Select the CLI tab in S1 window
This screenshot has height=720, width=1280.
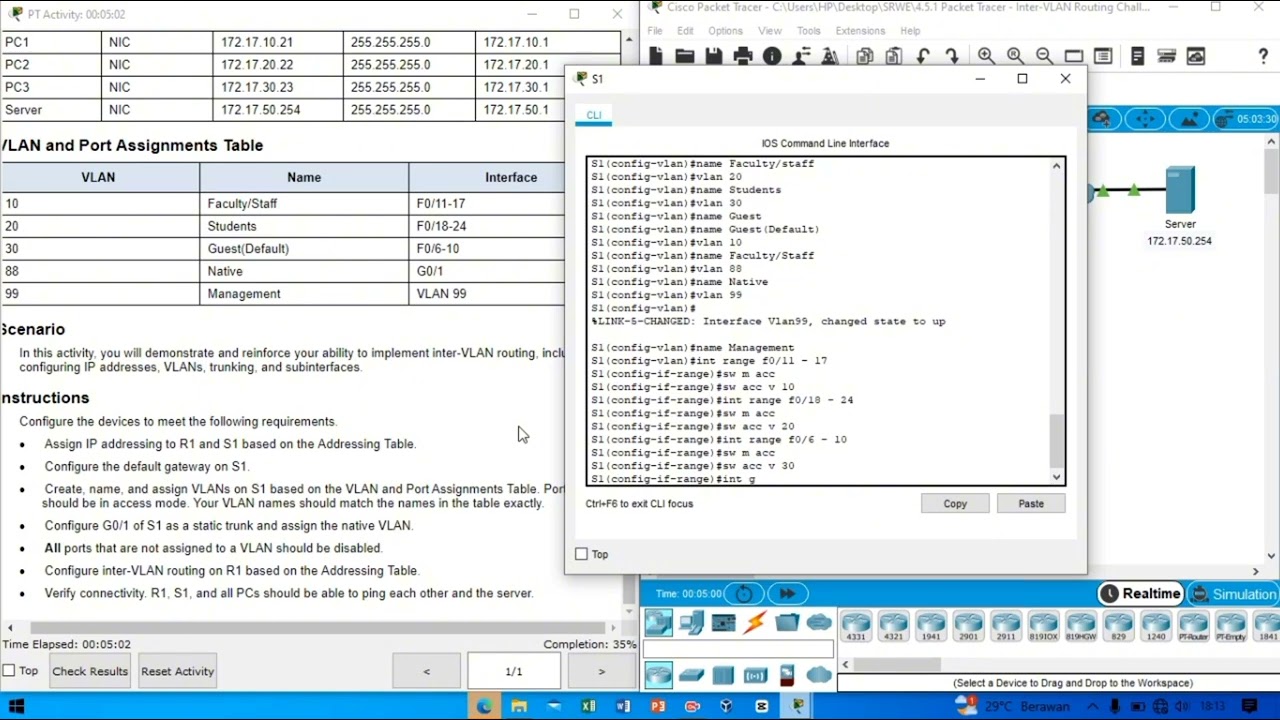pos(594,115)
